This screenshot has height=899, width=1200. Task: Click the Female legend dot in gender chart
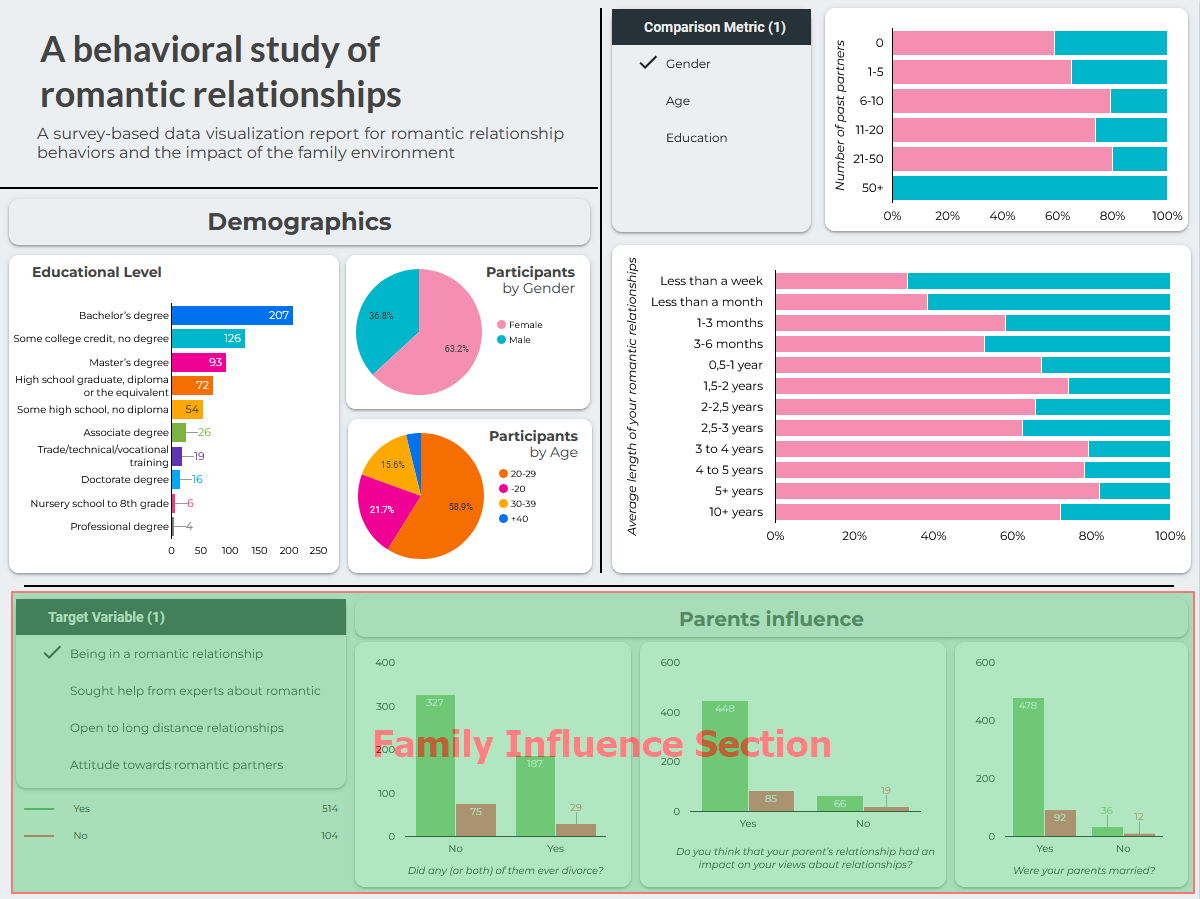[501, 325]
